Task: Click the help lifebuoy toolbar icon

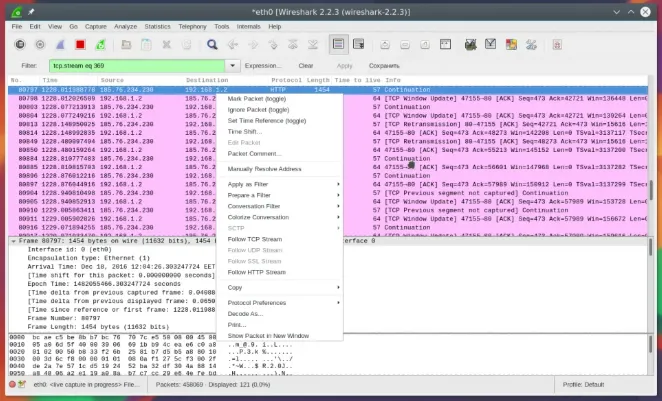Action: click(557, 44)
